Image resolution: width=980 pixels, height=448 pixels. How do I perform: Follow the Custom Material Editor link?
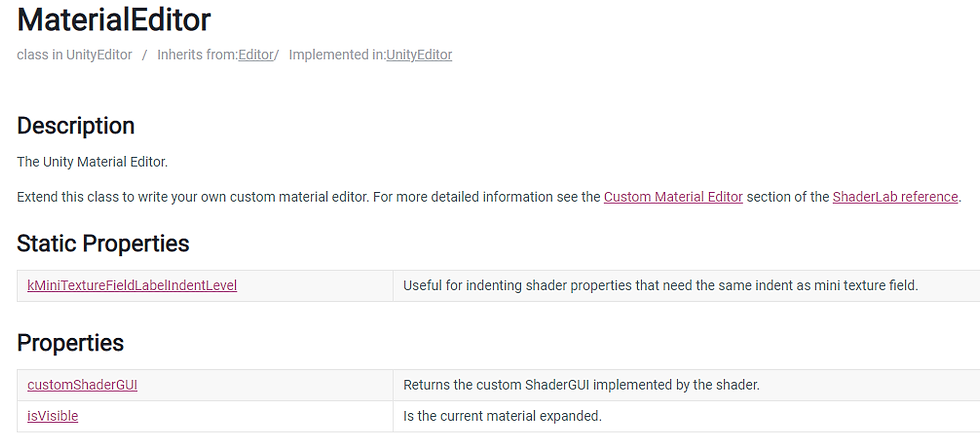click(x=673, y=197)
